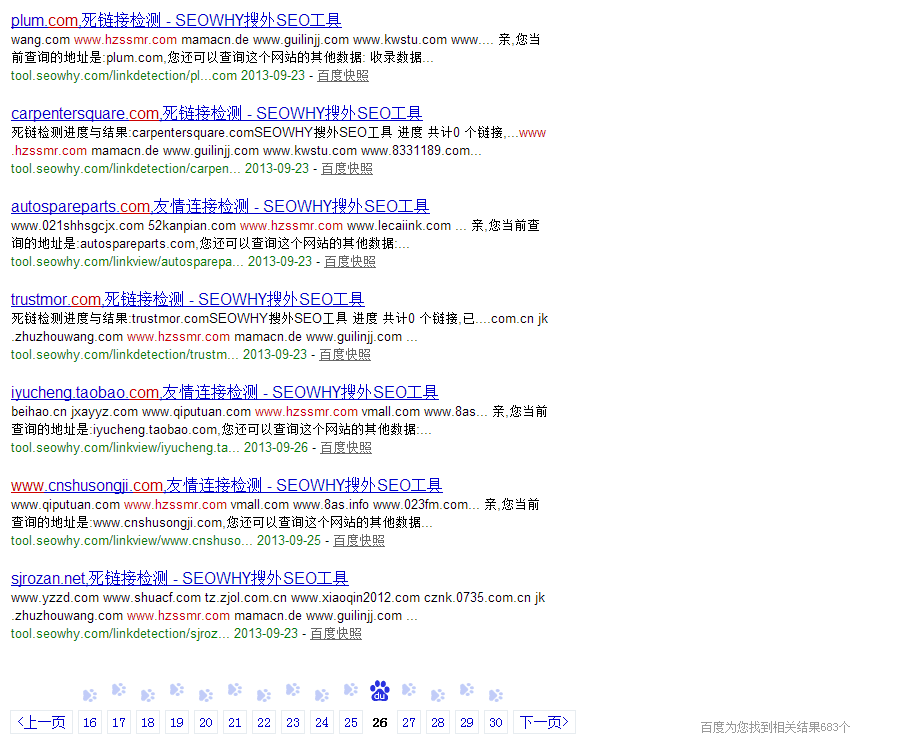This screenshot has width=920, height=756.
Task: Click the paw icon above page 23
Action: tap(293, 690)
